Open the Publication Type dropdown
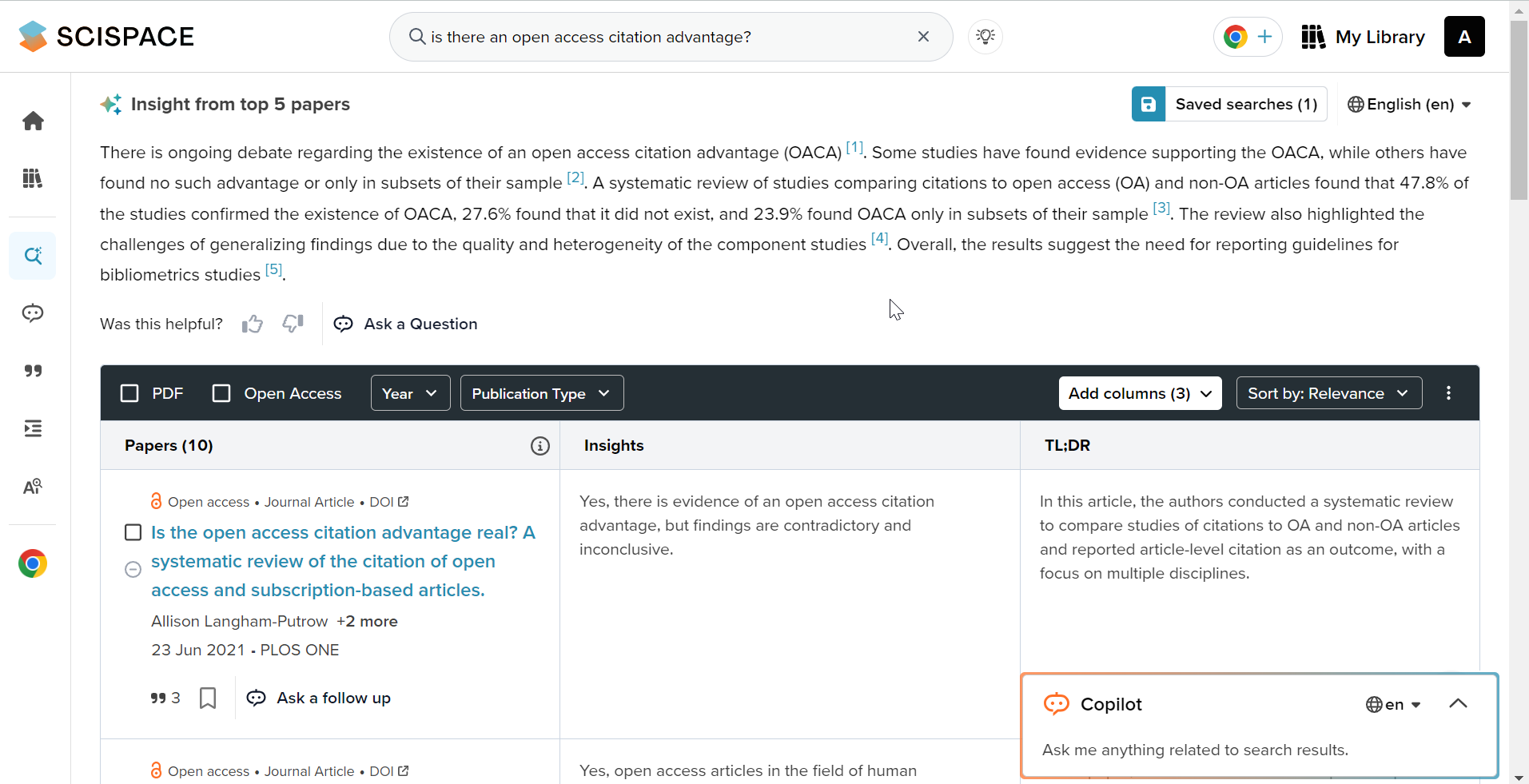 tap(542, 393)
